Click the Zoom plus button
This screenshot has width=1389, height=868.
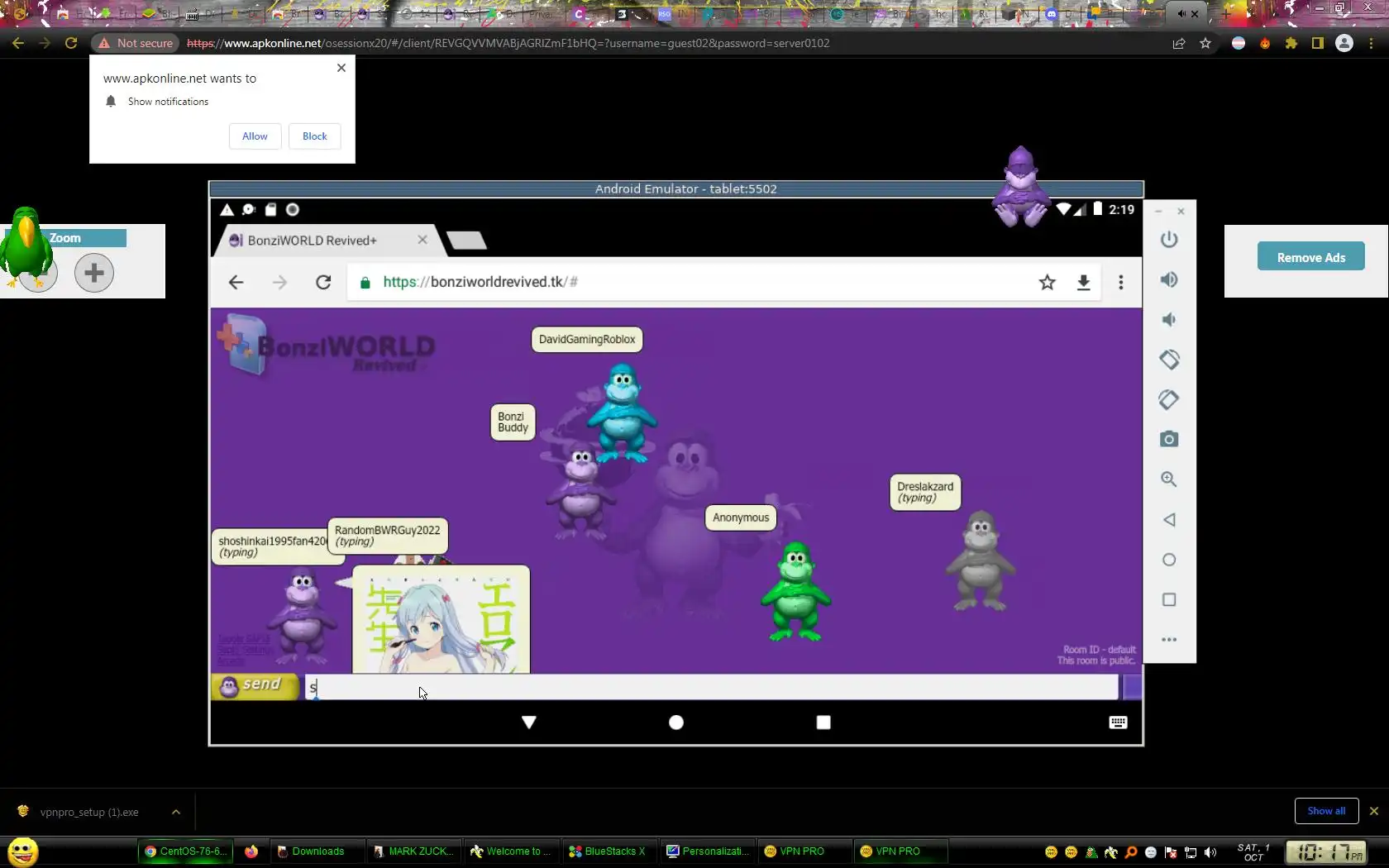click(94, 273)
